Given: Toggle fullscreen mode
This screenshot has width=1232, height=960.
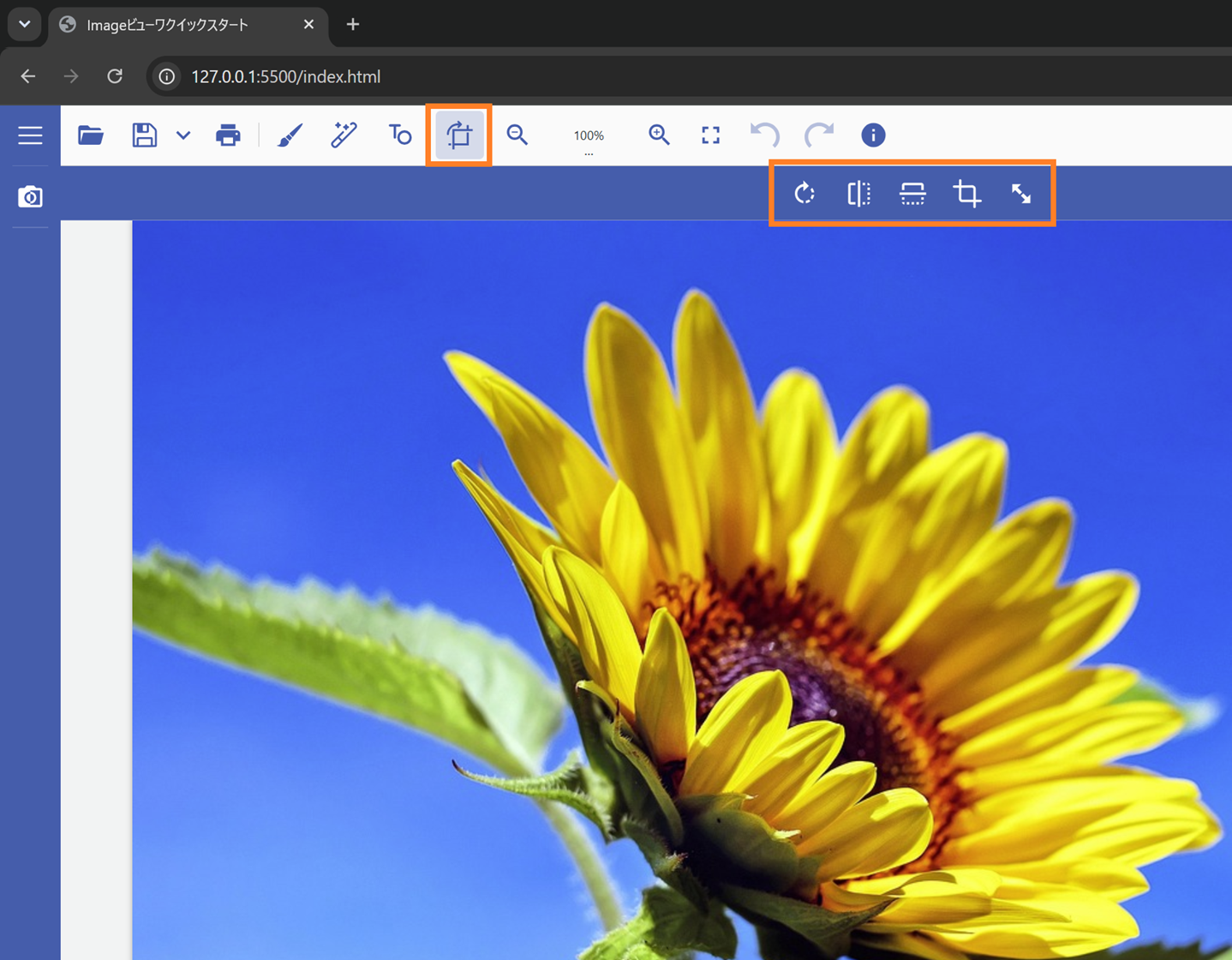Looking at the screenshot, I should coord(711,135).
